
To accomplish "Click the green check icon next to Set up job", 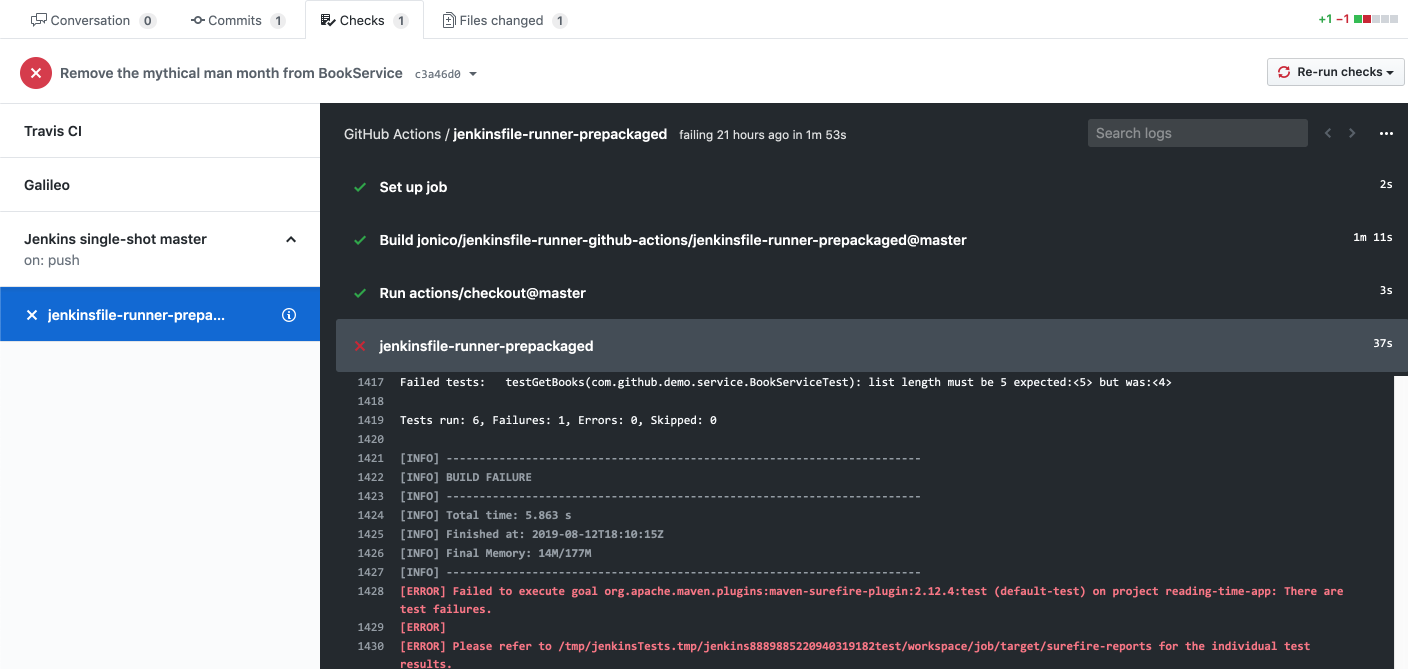I will pyautogui.click(x=360, y=187).
